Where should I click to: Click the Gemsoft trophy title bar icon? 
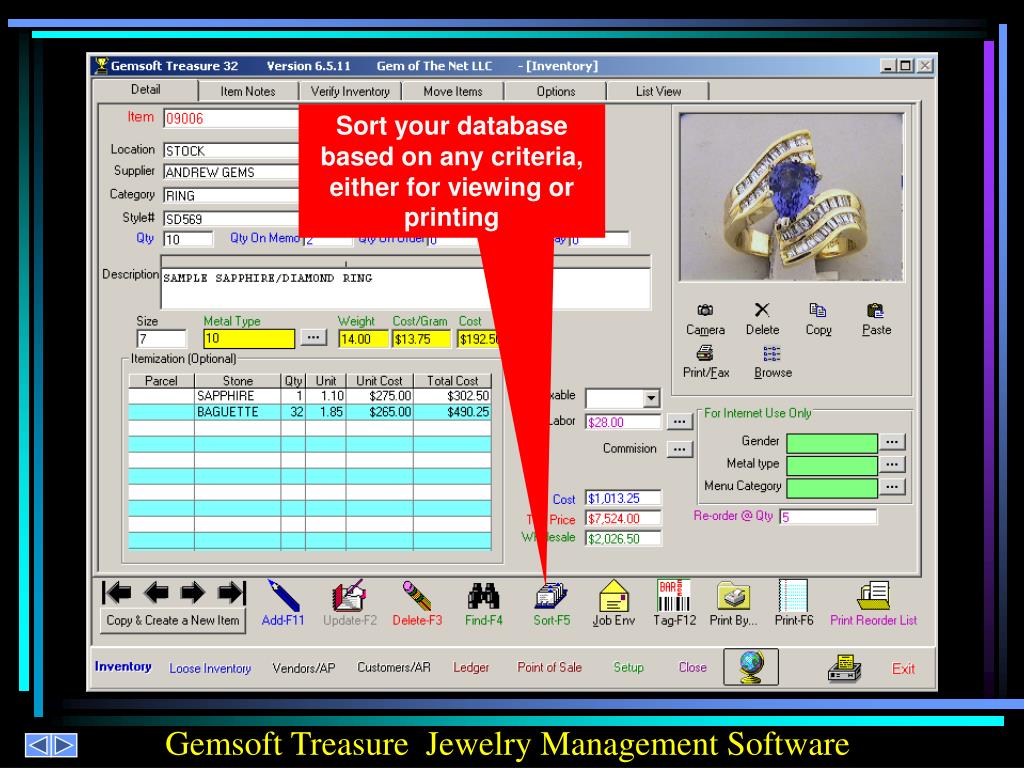(x=101, y=65)
